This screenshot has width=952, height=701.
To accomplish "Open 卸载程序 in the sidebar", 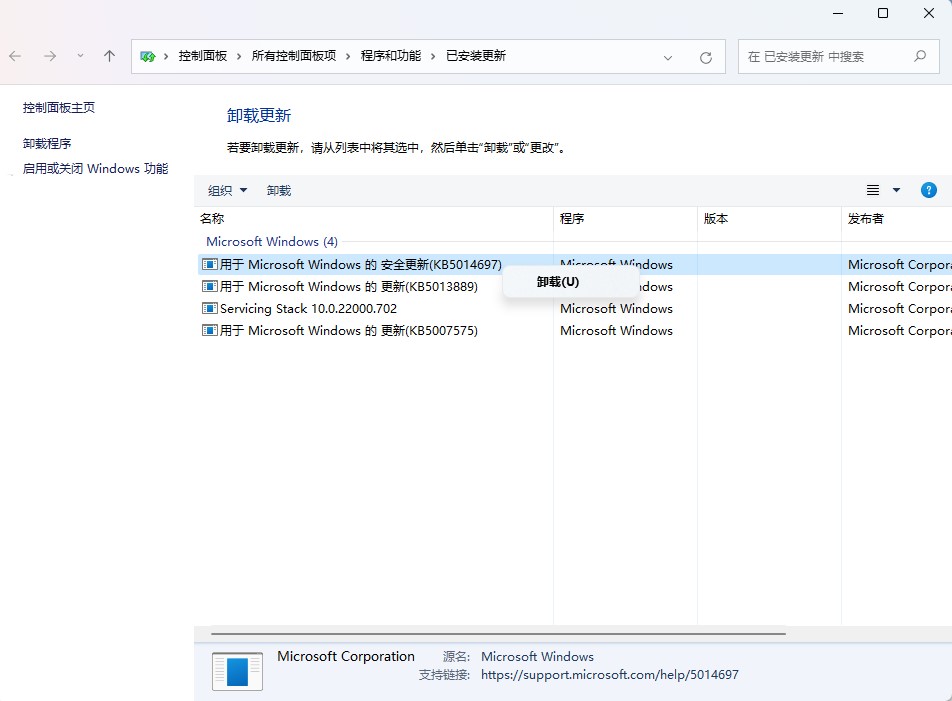I will click(x=47, y=143).
